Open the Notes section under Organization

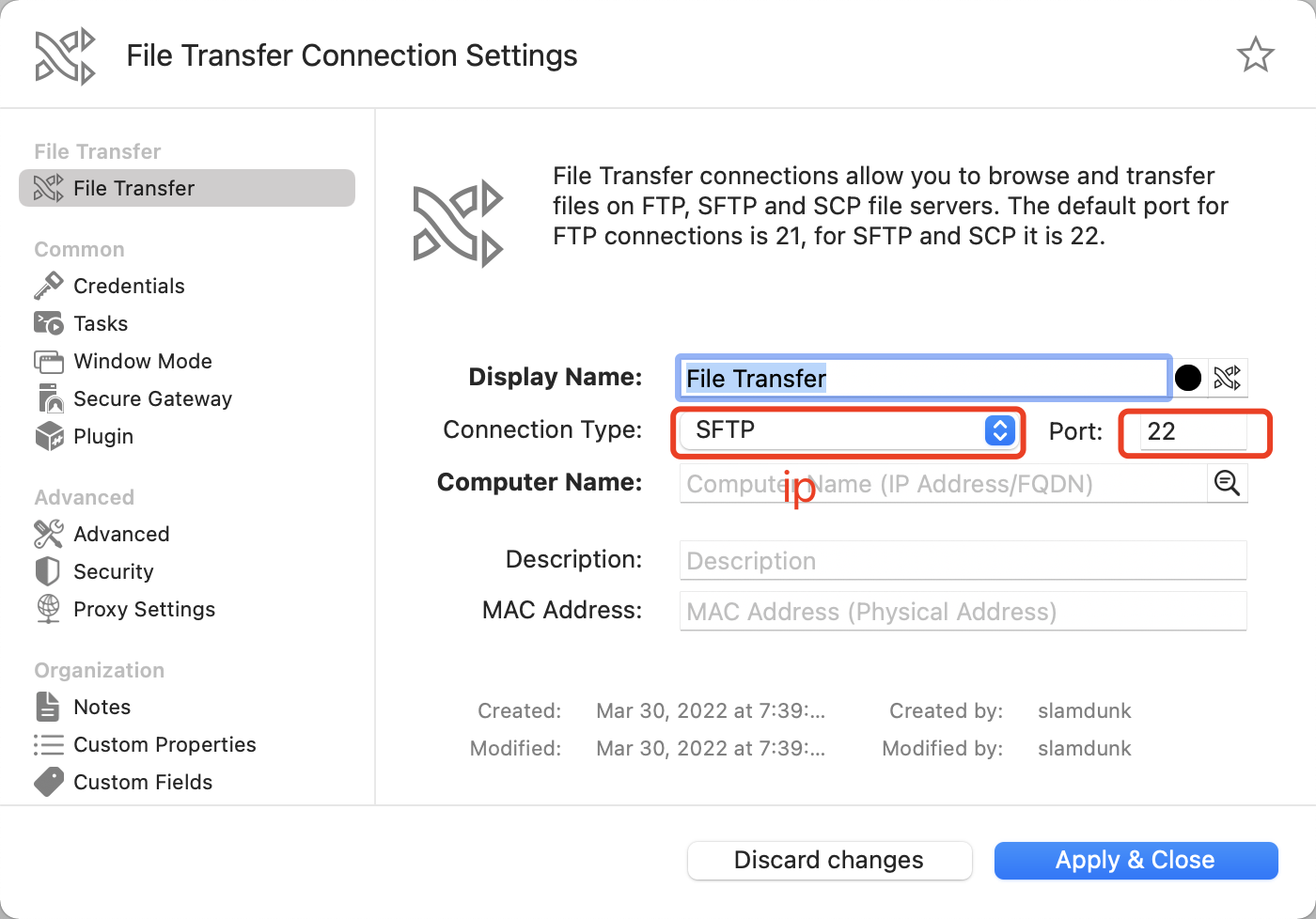click(x=102, y=707)
